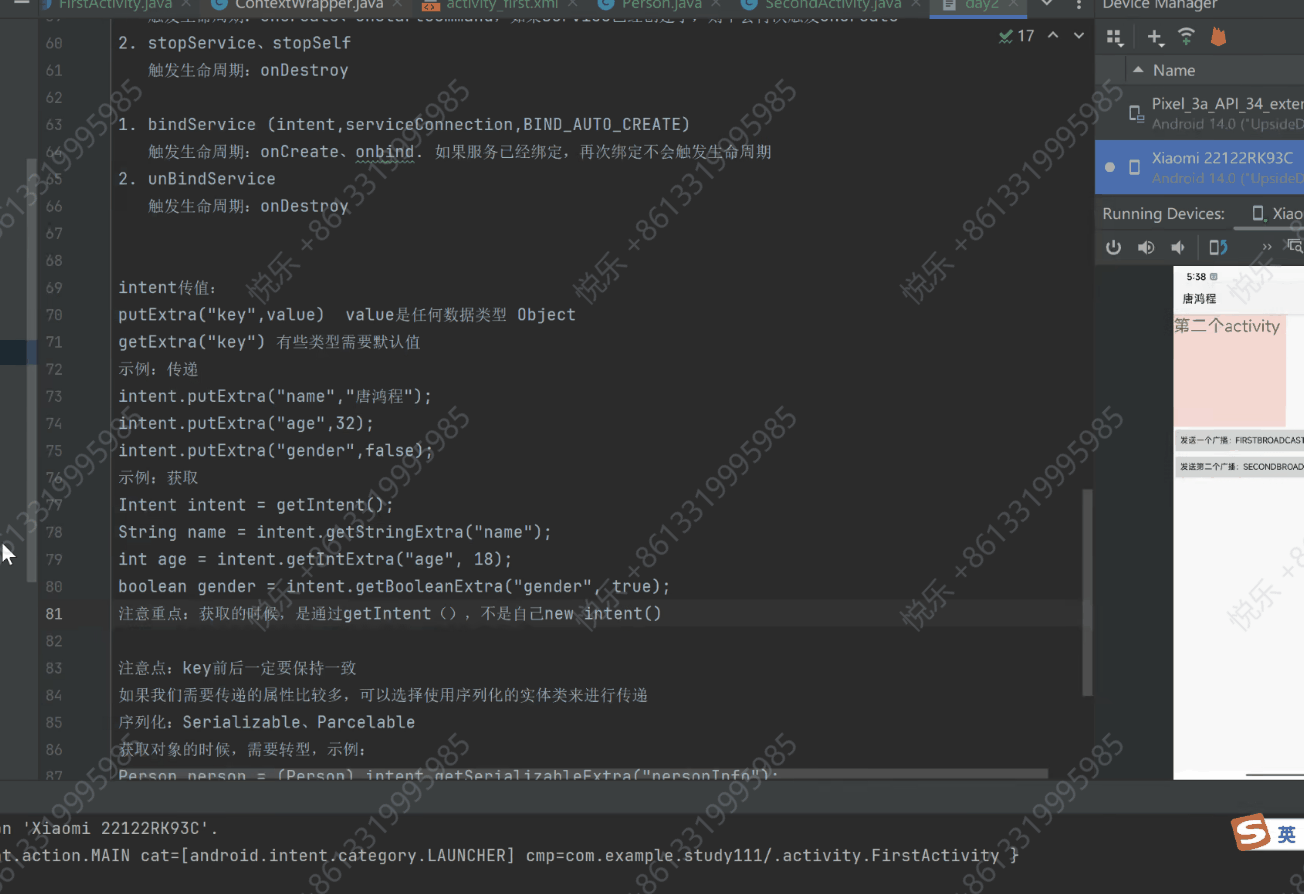Click the line with getBooleanExtra("gender", true)

(394, 586)
